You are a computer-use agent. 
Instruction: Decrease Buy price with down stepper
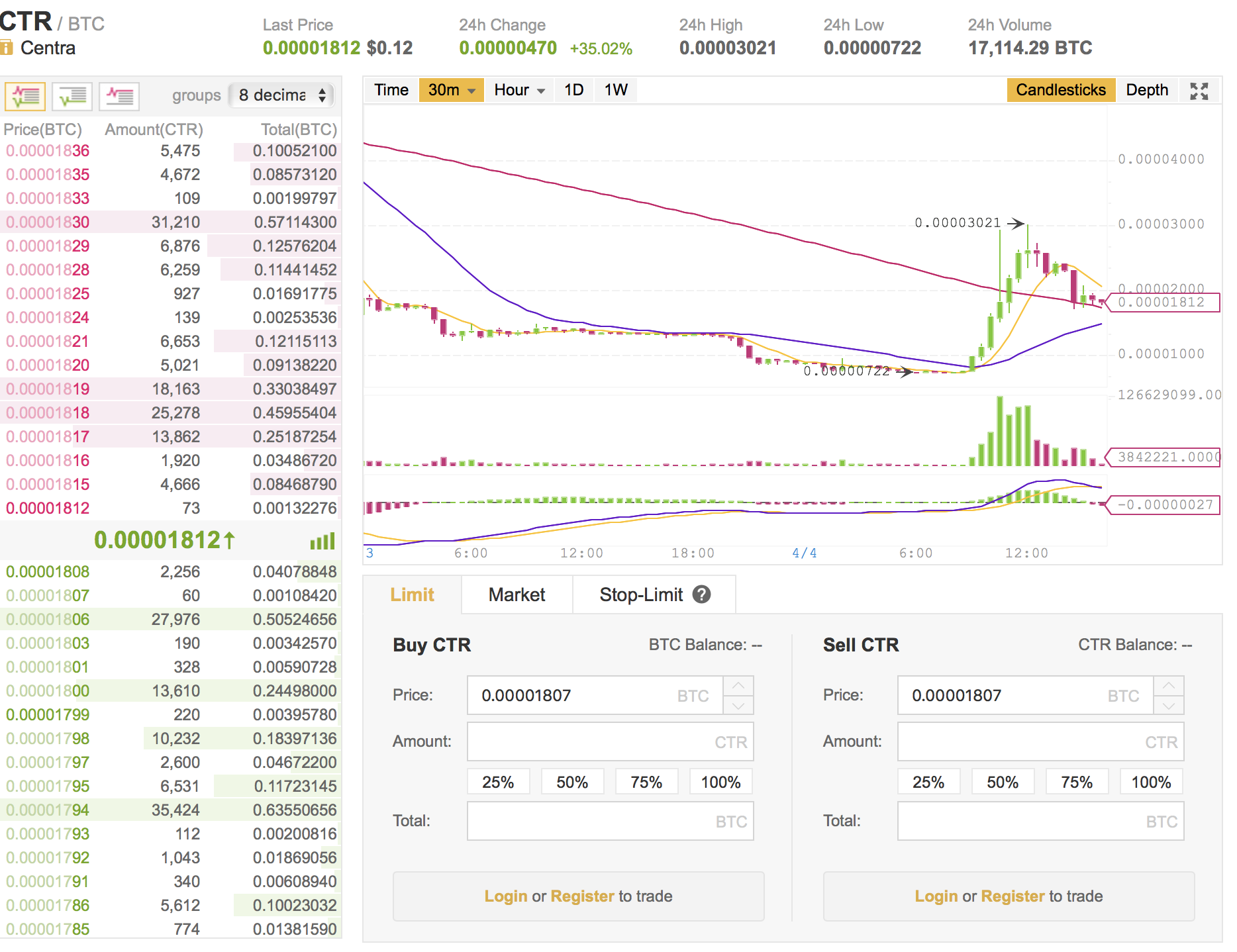point(738,705)
